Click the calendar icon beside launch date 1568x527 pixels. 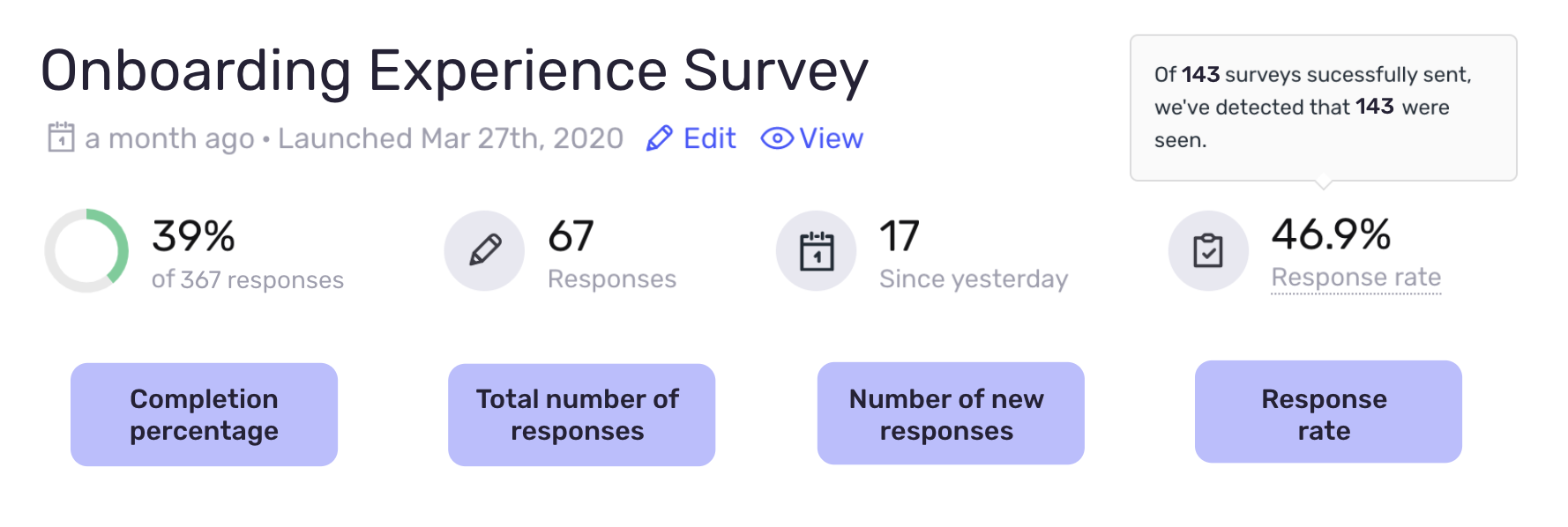[x=61, y=137]
